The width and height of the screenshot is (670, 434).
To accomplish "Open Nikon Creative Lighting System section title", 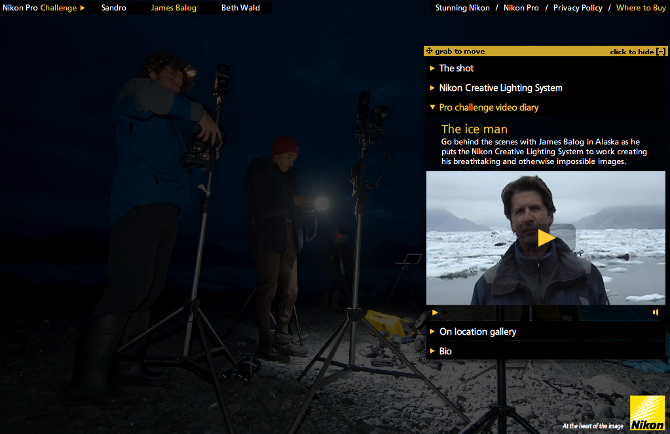I will click(501, 88).
